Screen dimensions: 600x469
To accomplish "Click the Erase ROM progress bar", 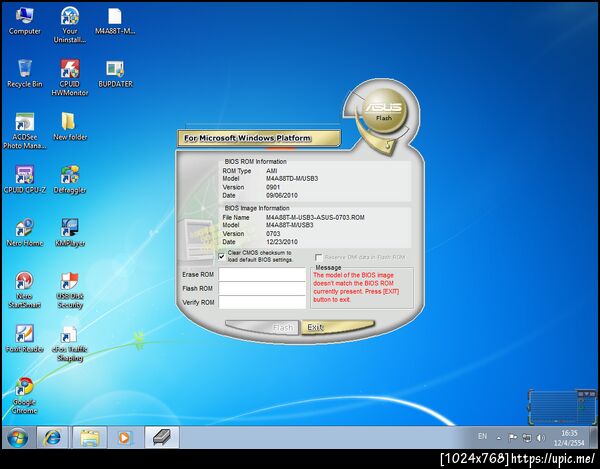I will coord(262,274).
